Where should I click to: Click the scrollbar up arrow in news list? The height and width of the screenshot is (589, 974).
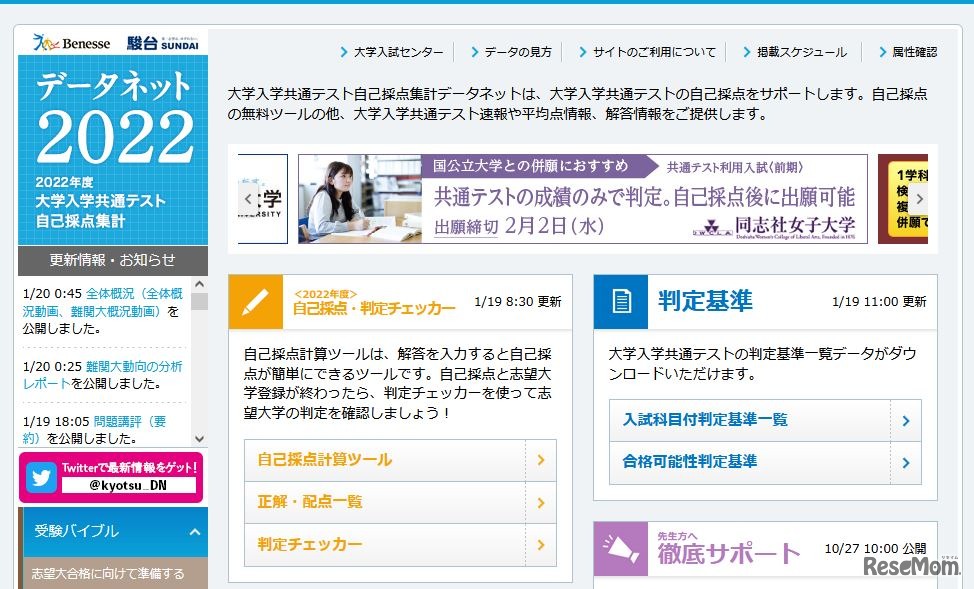(199, 284)
